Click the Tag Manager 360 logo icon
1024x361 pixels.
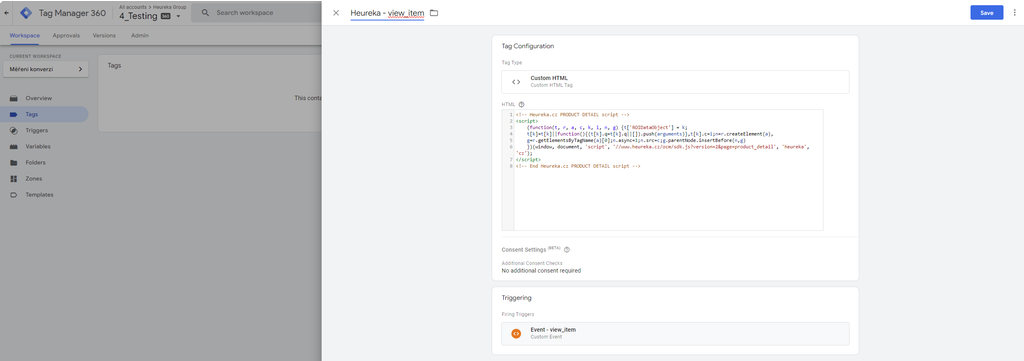click(x=26, y=12)
